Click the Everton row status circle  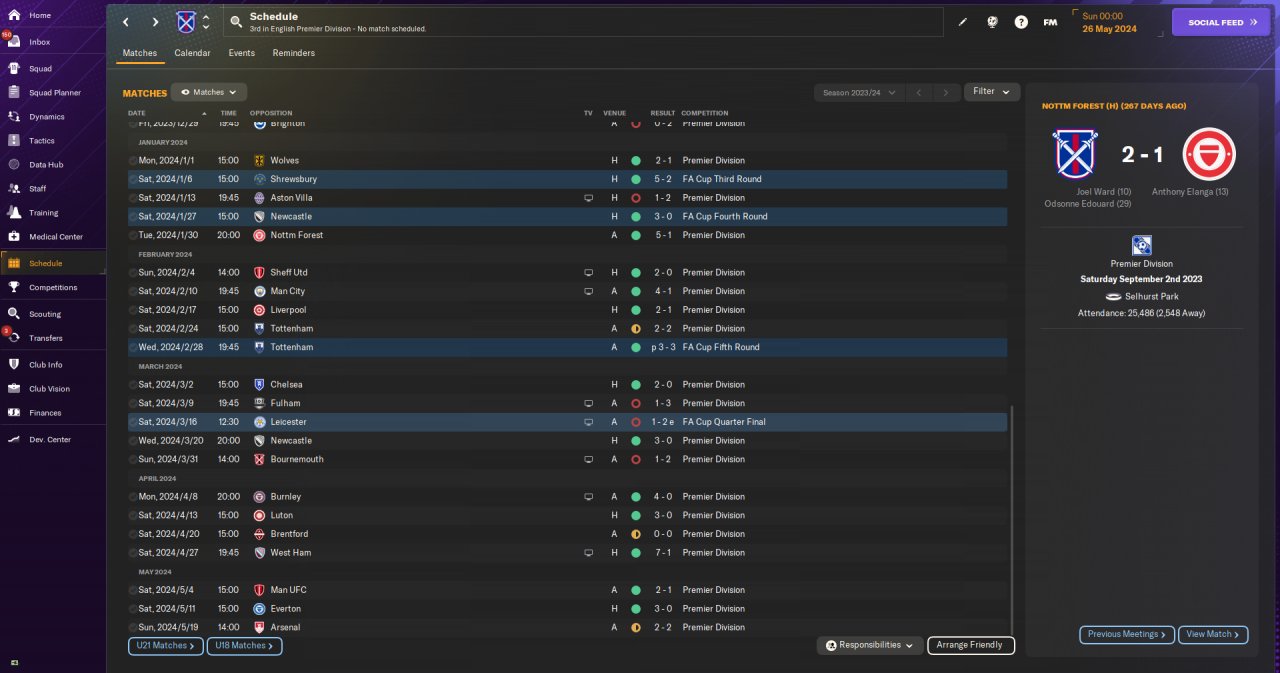tap(635, 609)
